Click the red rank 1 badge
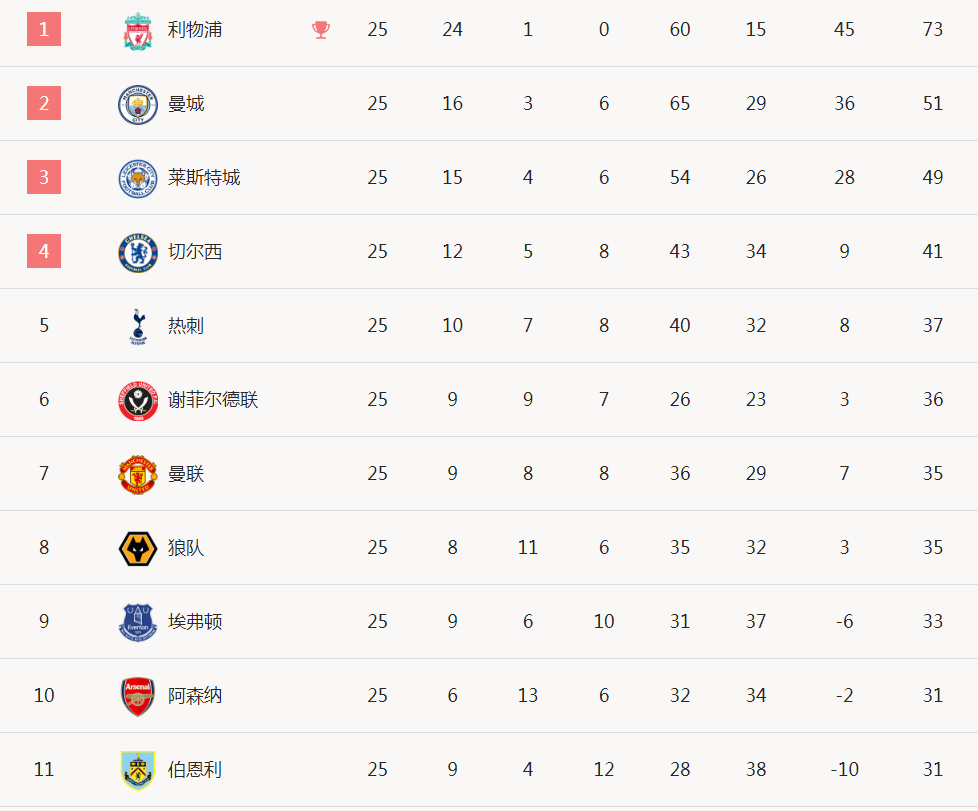Image resolution: width=978 pixels, height=811 pixels. coord(44,29)
